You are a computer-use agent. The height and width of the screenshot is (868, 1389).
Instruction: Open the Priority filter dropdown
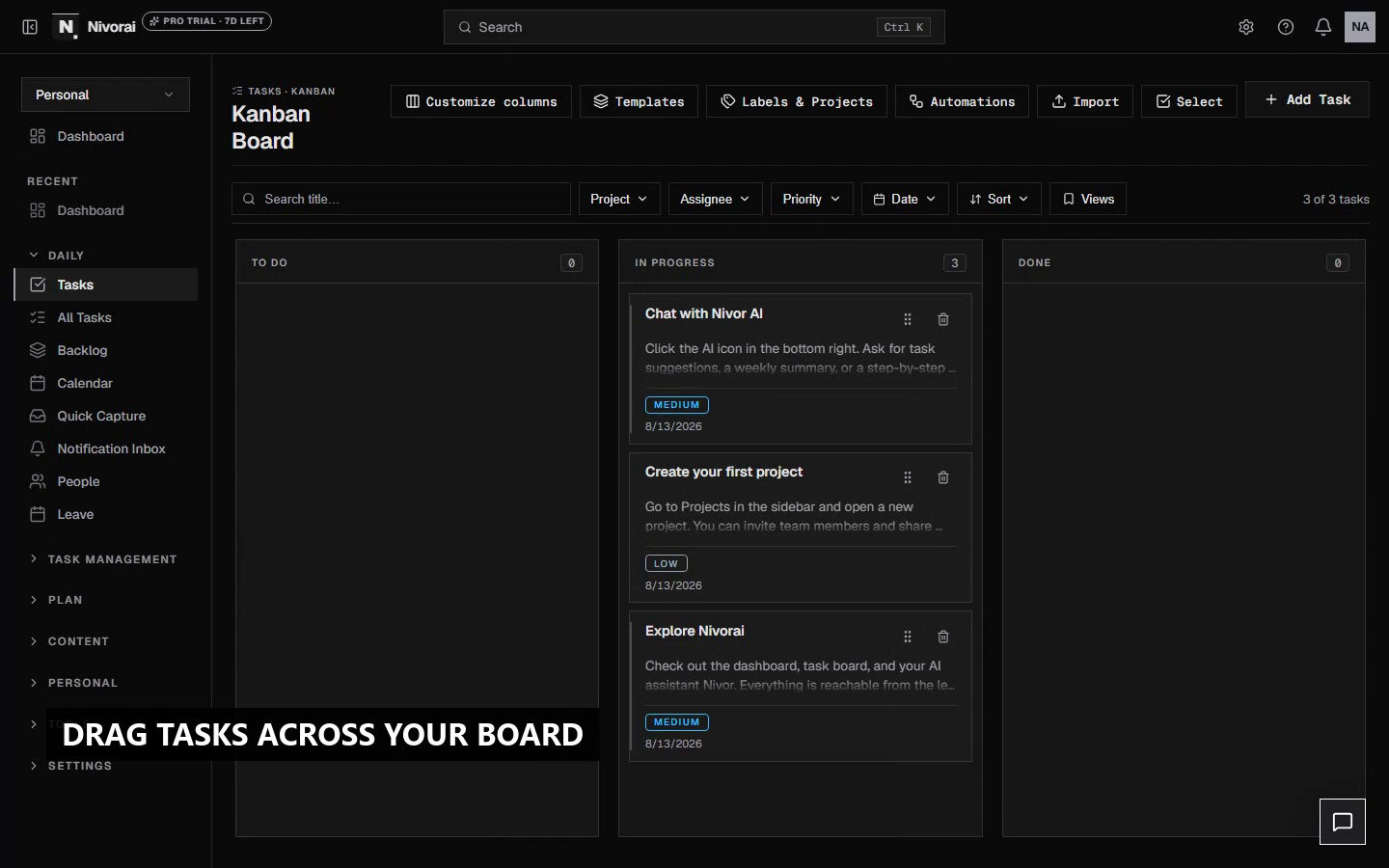[x=812, y=199]
